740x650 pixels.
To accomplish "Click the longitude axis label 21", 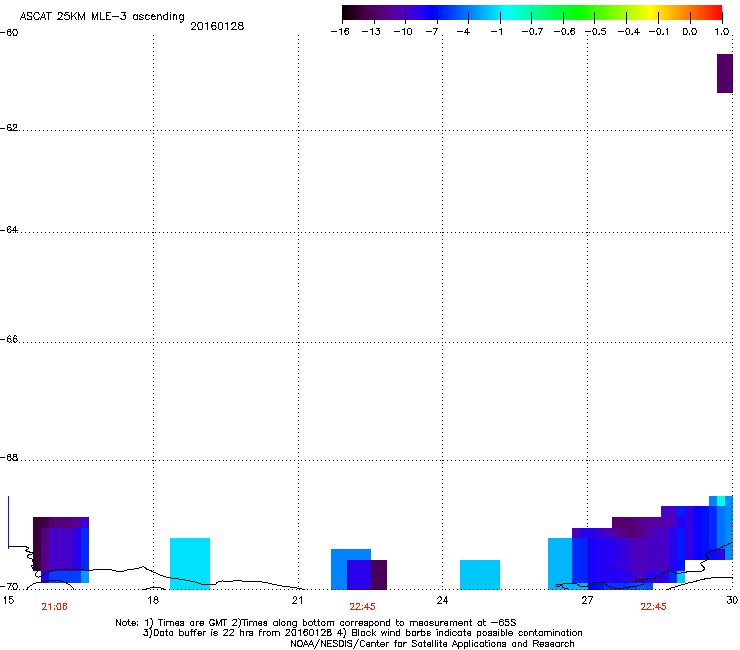I will (x=297, y=600).
